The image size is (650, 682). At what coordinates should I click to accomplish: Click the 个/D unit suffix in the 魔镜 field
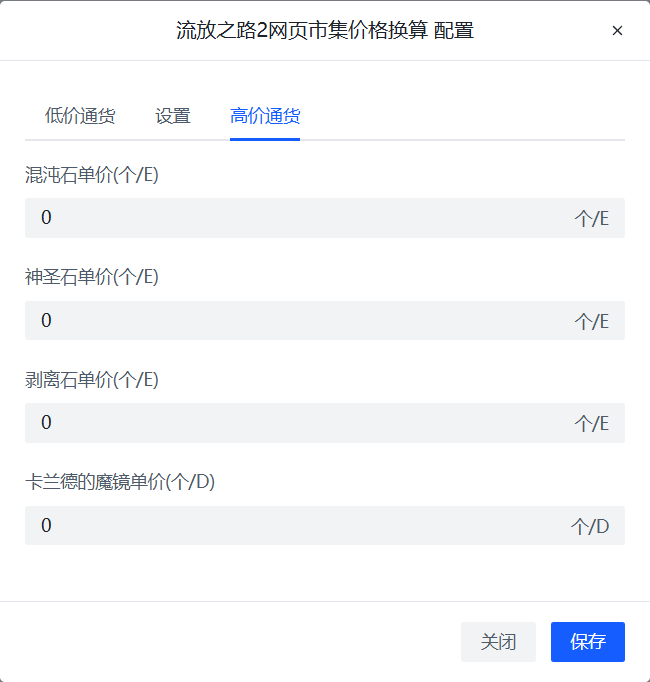[x=590, y=527]
